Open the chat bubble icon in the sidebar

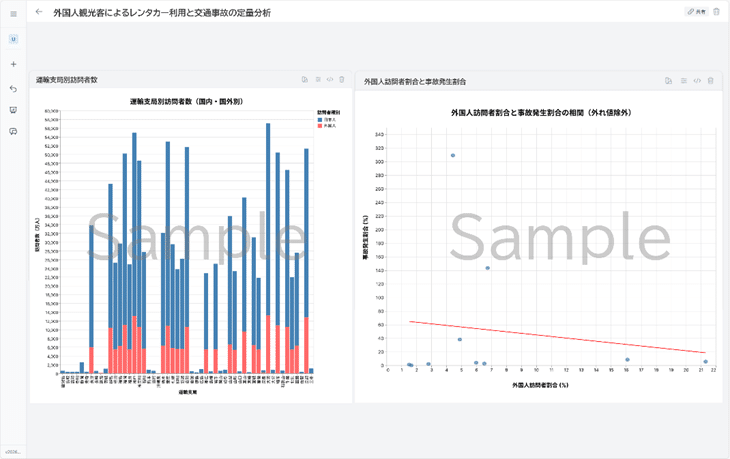13,132
